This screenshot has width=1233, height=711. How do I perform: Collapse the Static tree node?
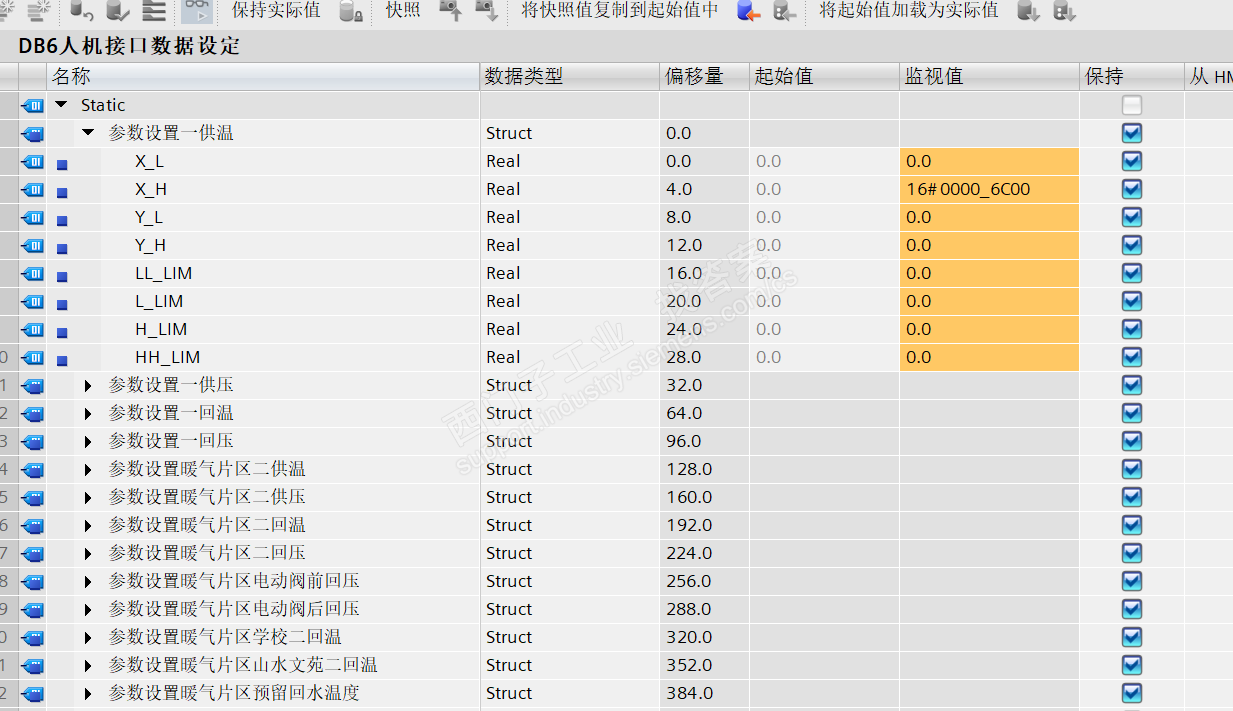click(x=61, y=105)
